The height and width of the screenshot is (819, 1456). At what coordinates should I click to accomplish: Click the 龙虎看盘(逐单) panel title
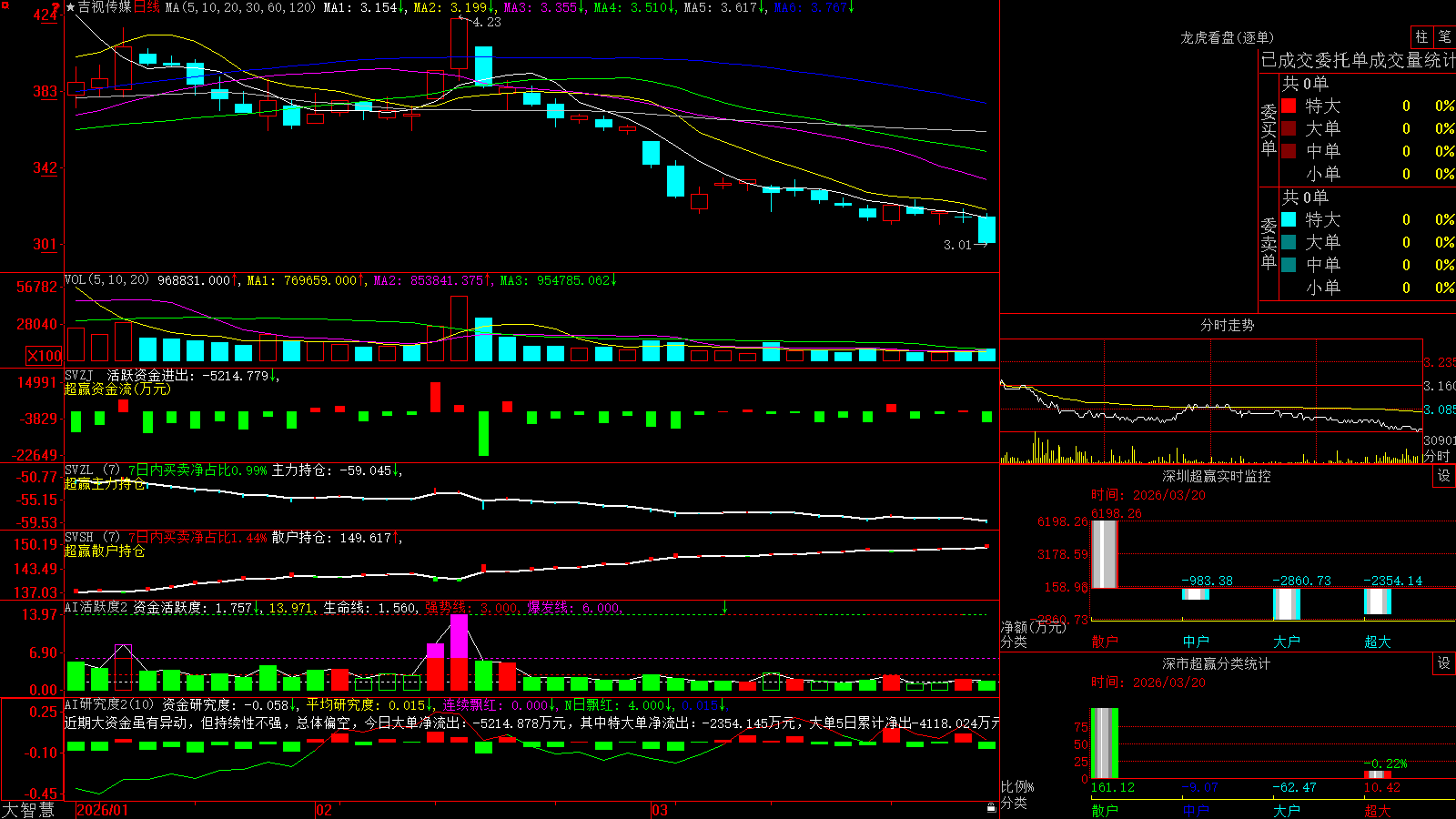coord(1227,37)
